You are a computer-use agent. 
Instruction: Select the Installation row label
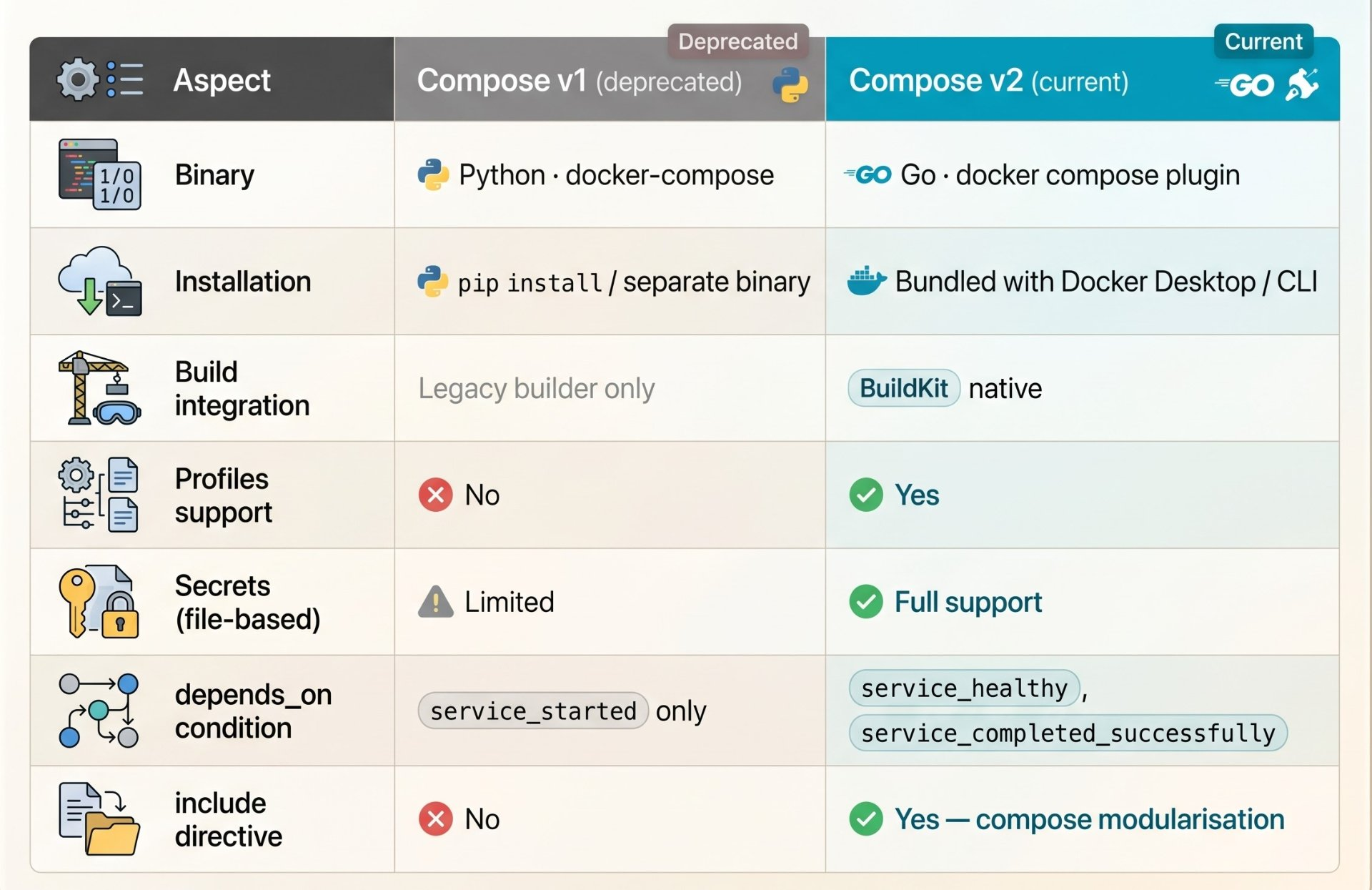click(x=243, y=282)
